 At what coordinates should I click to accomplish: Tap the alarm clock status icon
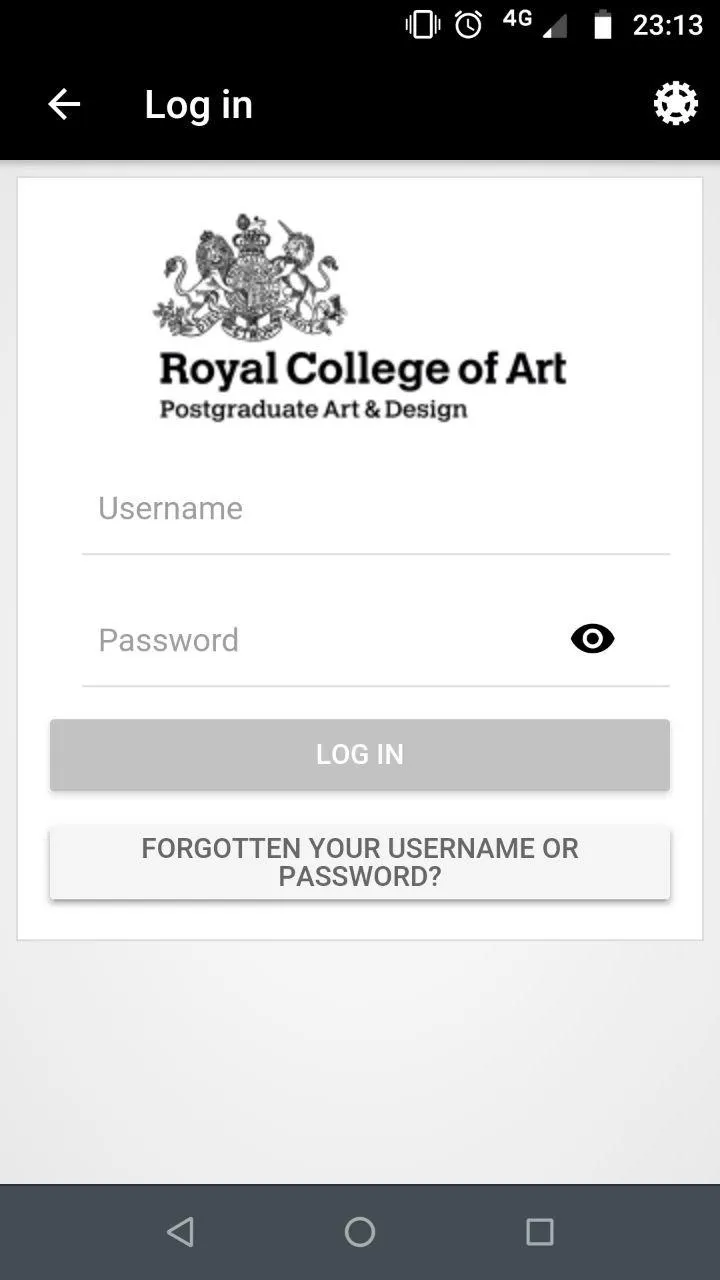pyautogui.click(x=468, y=25)
